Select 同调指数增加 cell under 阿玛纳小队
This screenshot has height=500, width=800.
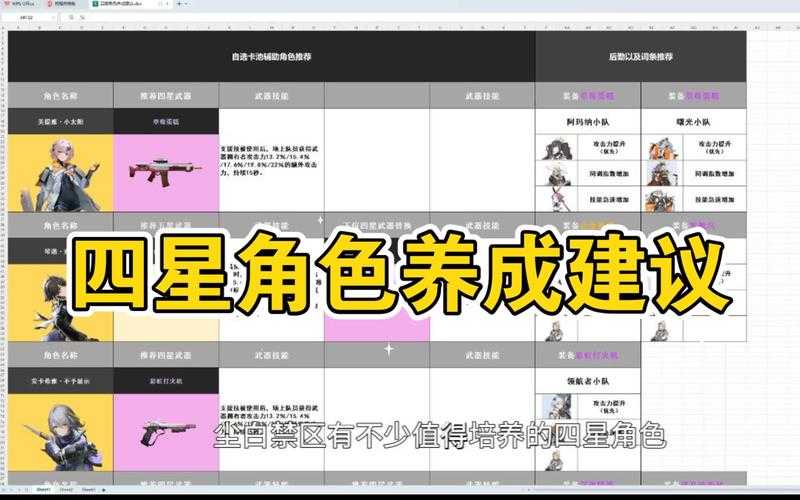tap(609, 173)
